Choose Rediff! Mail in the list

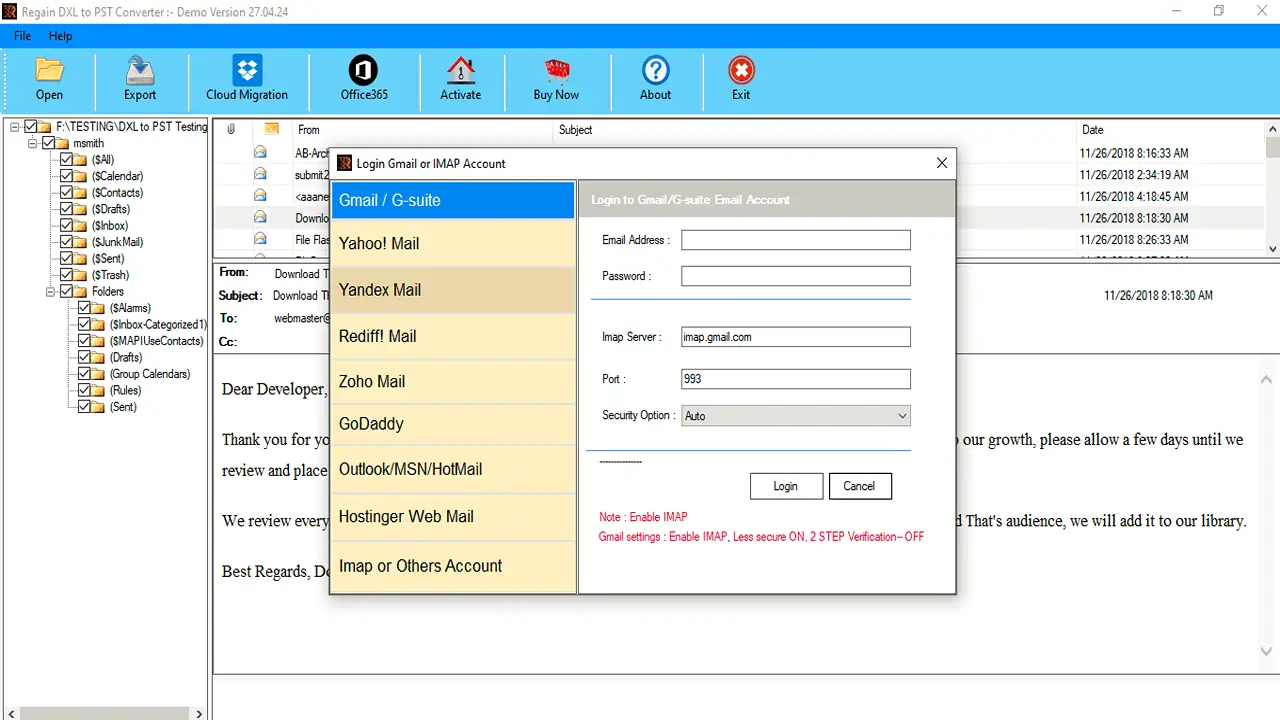tap(453, 336)
